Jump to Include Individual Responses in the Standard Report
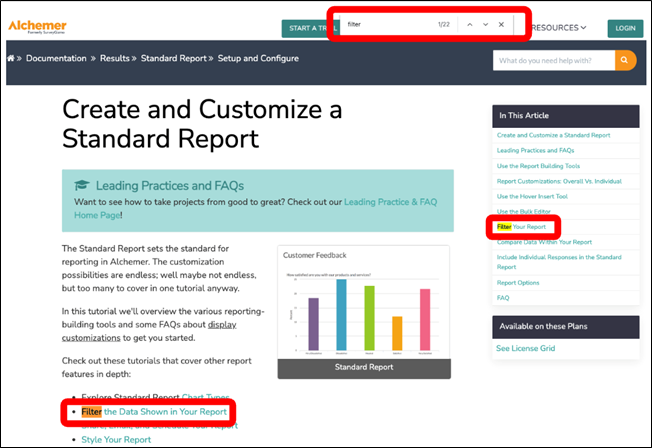The width and height of the screenshot is (652, 448). [559, 262]
